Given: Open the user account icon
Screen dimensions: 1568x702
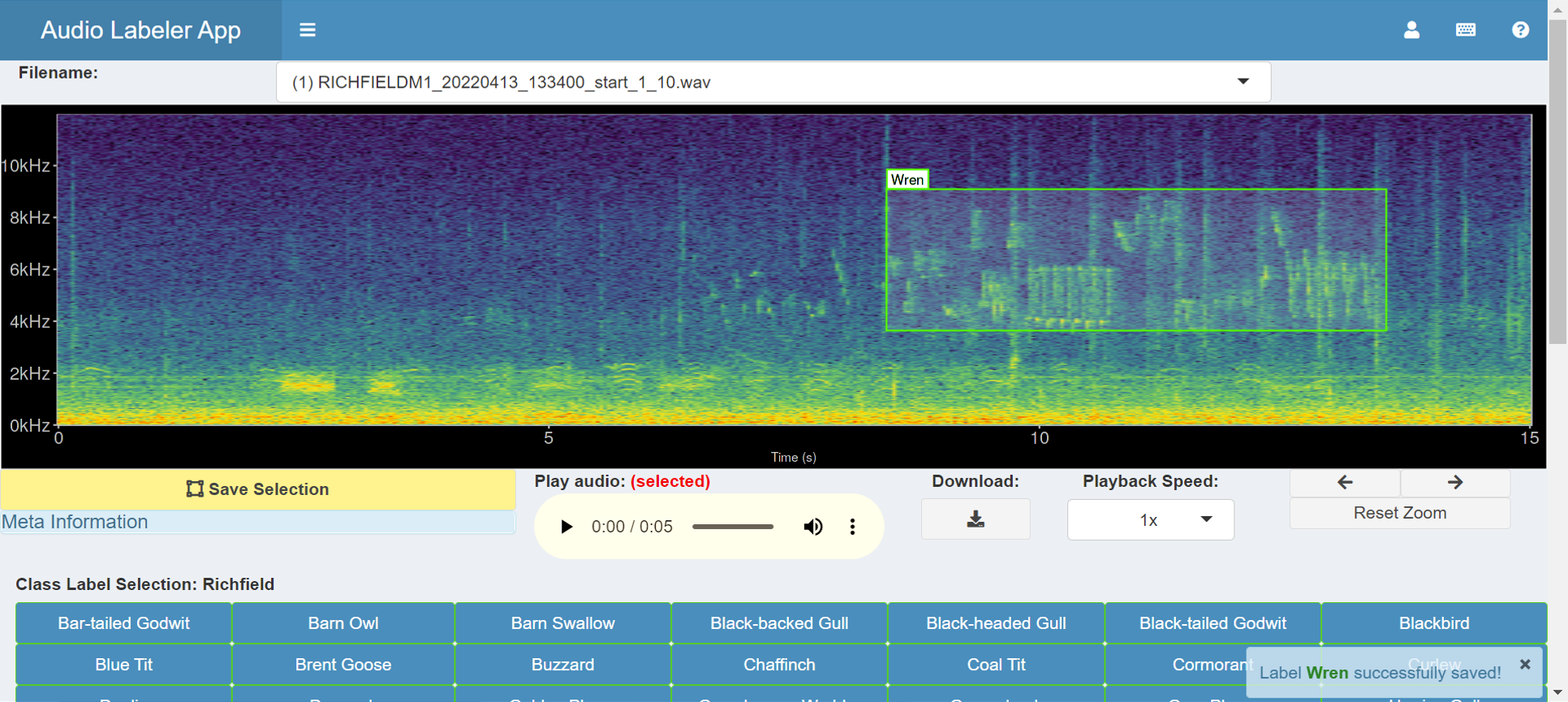Looking at the screenshot, I should point(1411,30).
